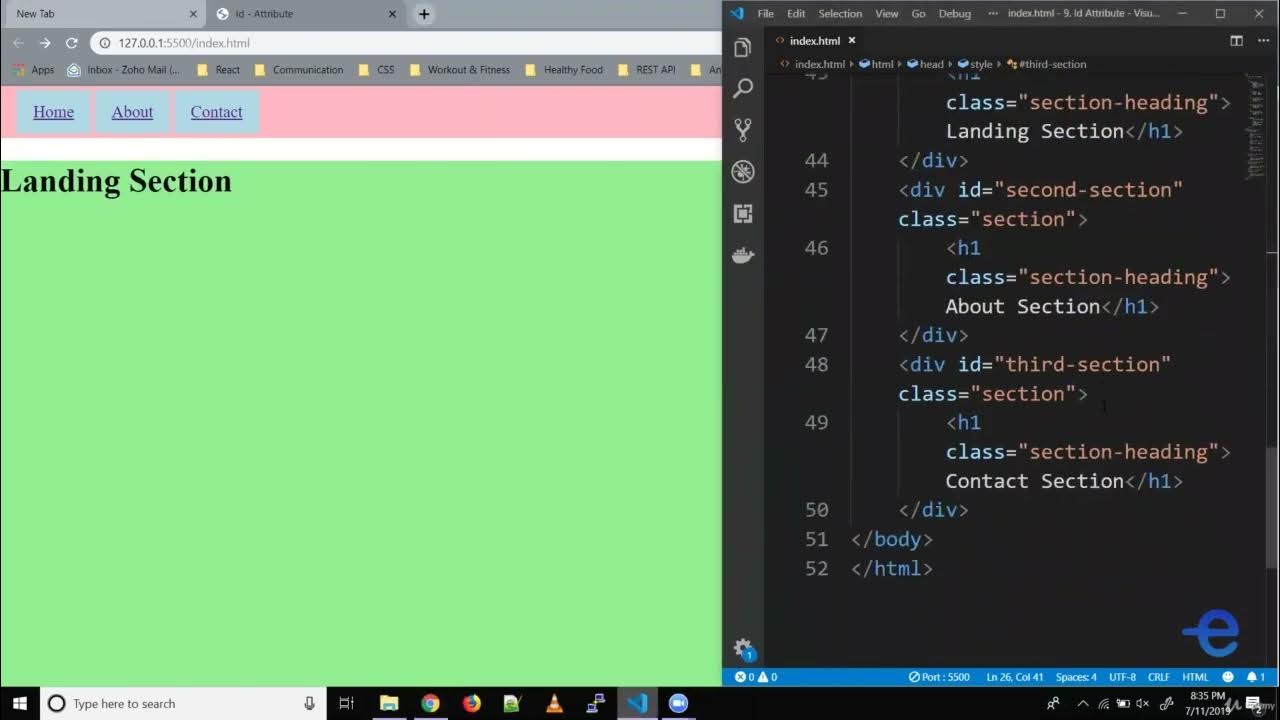
Task: Click the Windows search box
Action: point(183,703)
